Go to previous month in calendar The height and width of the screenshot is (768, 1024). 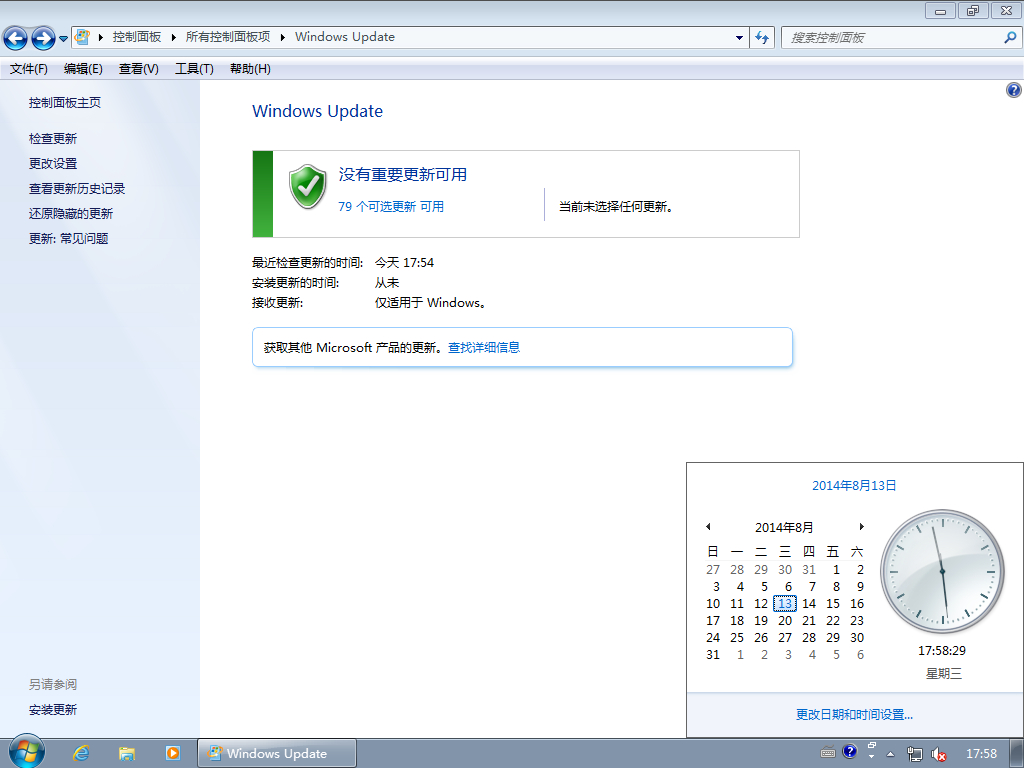(x=708, y=526)
